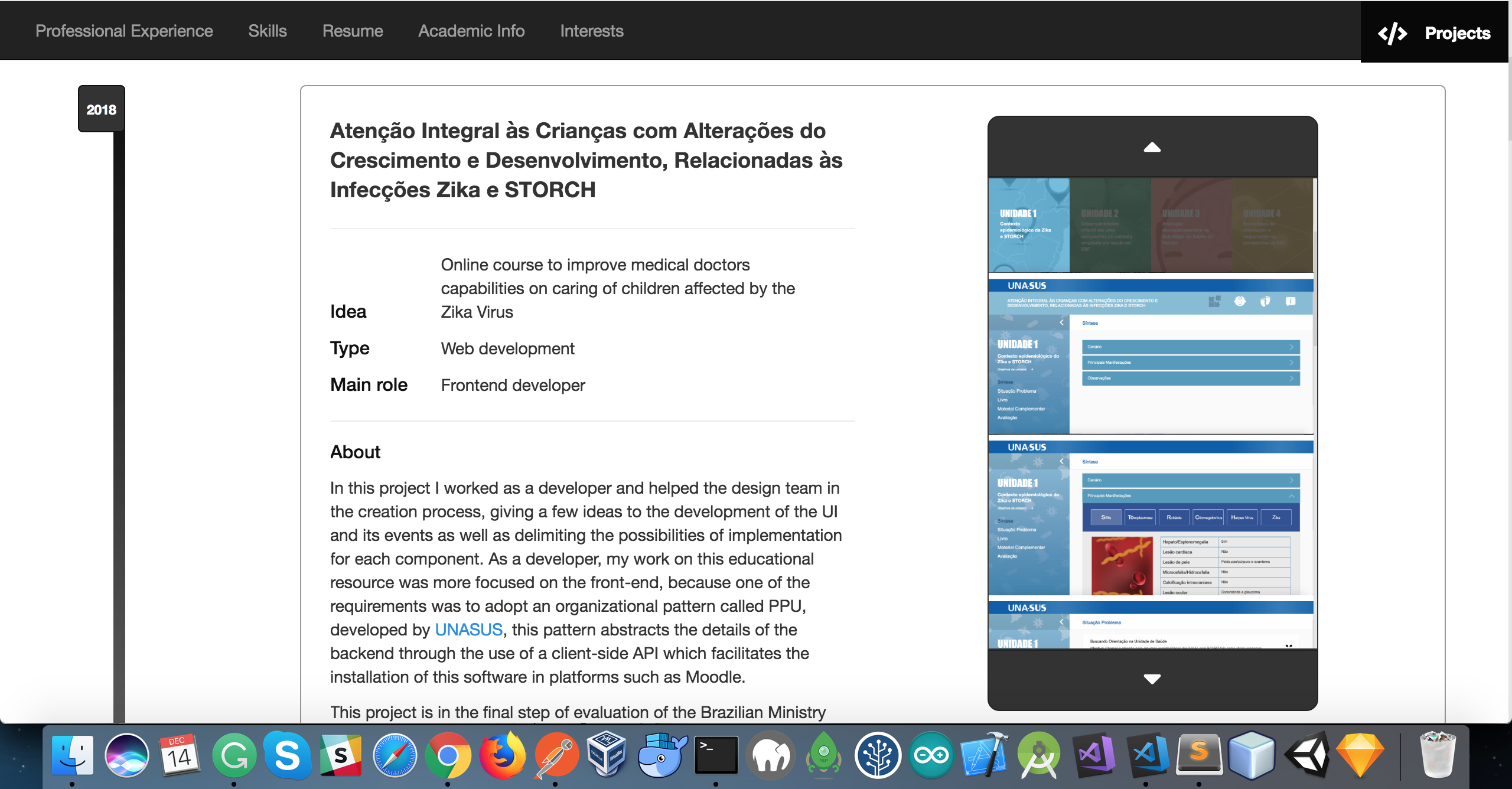The height and width of the screenshot is (789, 1512).
Task: Select Academic Info in navigation bar
Action: click(471, 31)
